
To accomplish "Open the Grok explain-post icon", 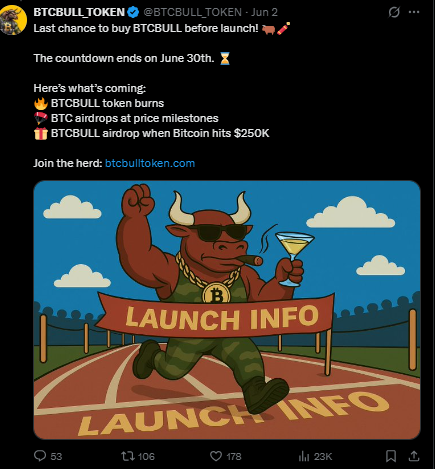I will pyautogui.click(x=394, y=12).
